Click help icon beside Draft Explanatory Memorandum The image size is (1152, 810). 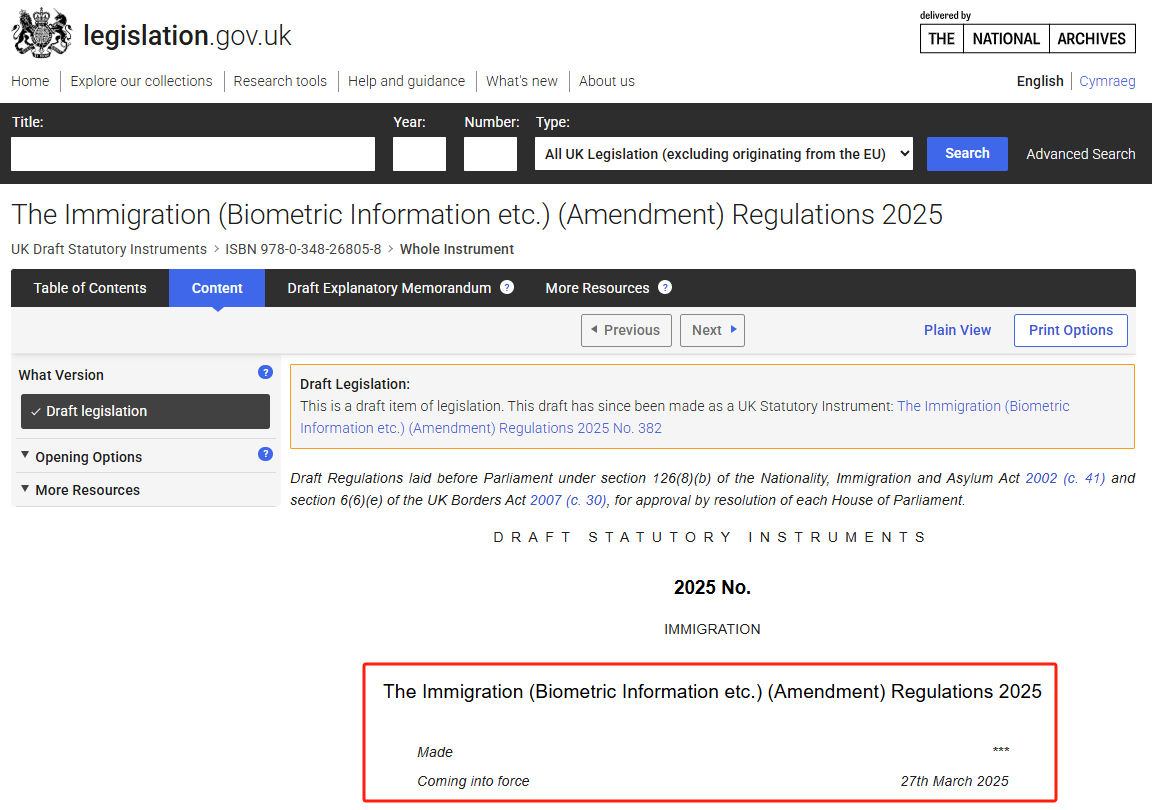tap(507, 288)
